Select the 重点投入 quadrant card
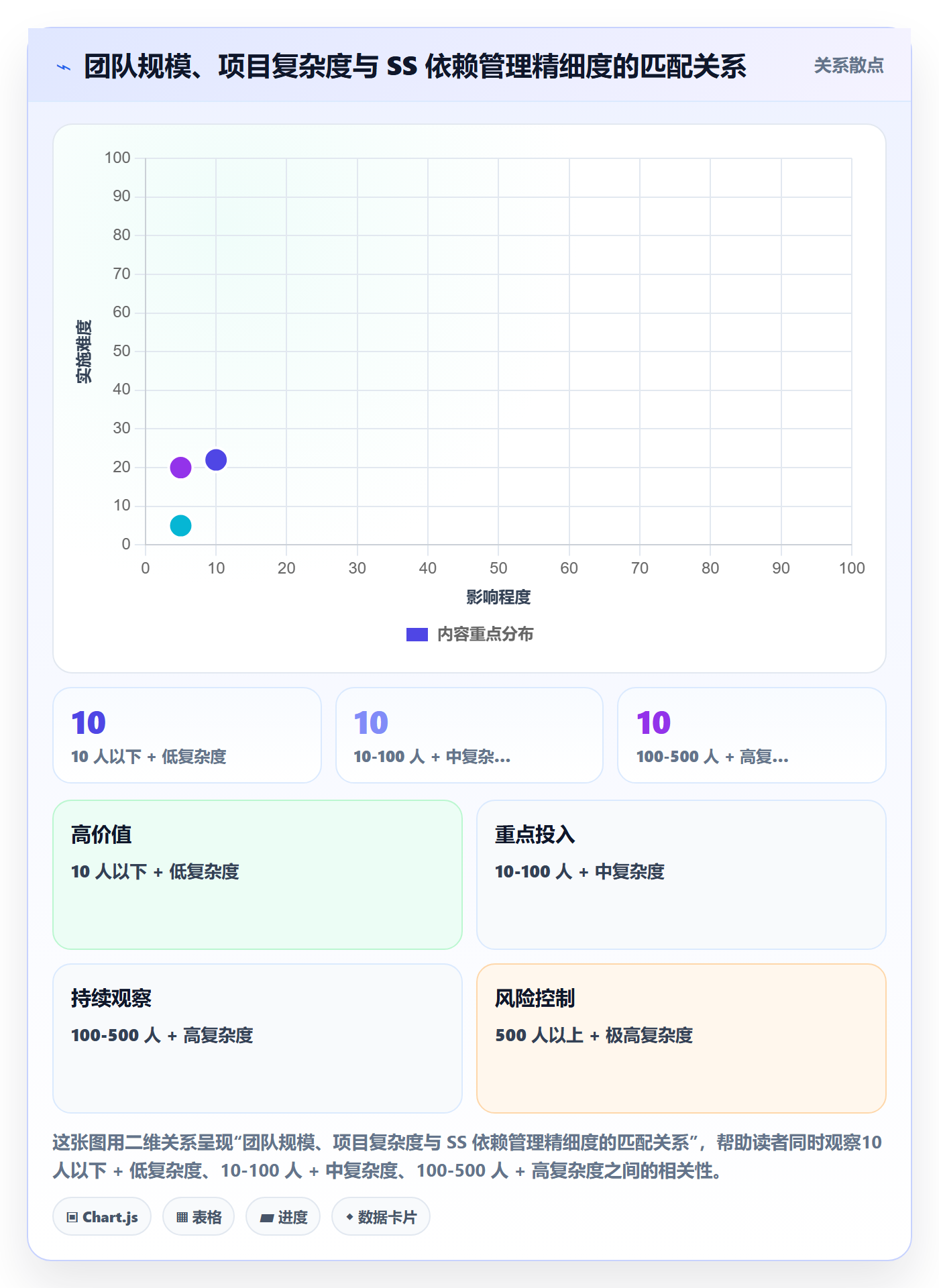The width and height of the screenshot is (939, 1288). pyautogui.click(x=681, y=875)
